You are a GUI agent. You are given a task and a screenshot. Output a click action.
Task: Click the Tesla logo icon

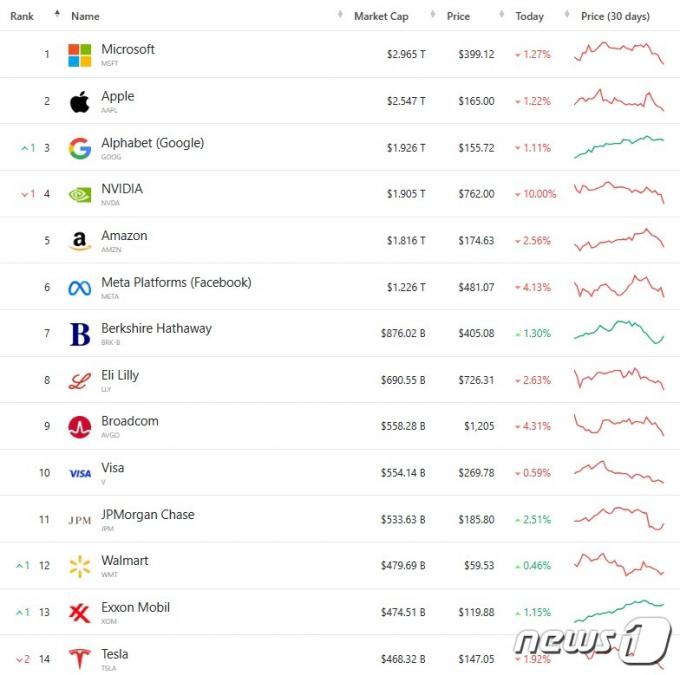click(80, 659)
